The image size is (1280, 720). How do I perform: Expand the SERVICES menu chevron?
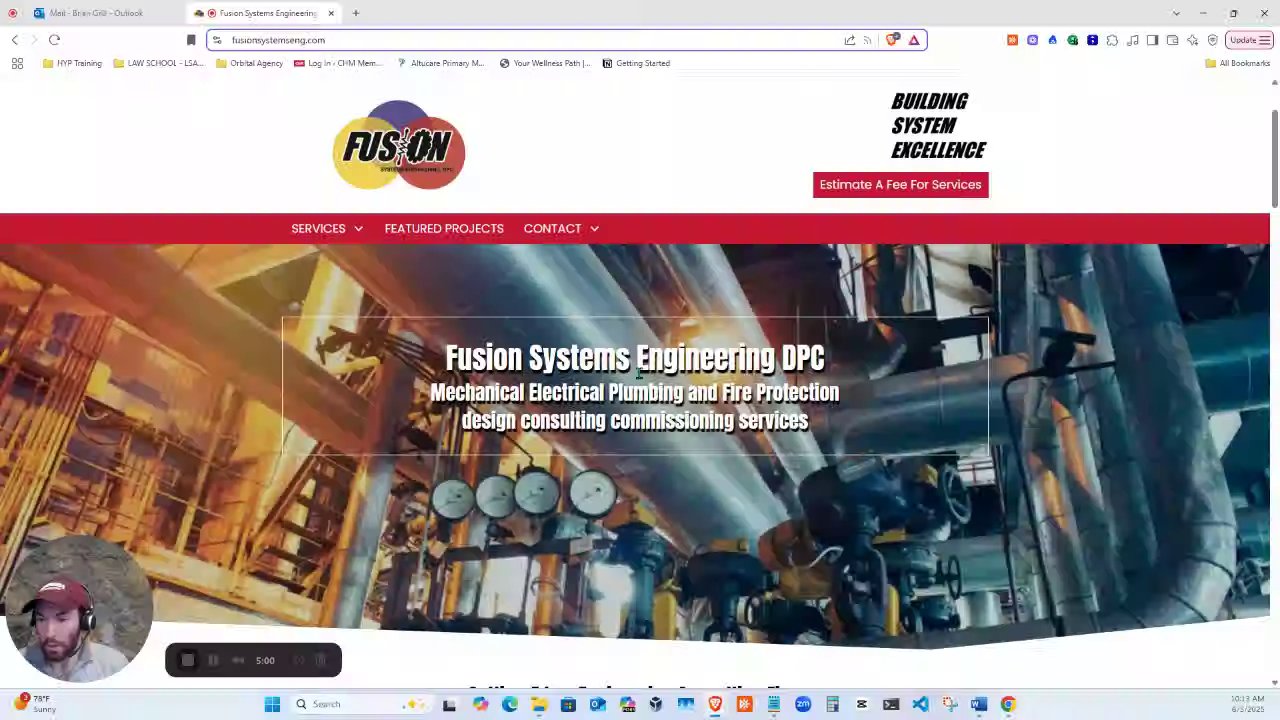358,229
